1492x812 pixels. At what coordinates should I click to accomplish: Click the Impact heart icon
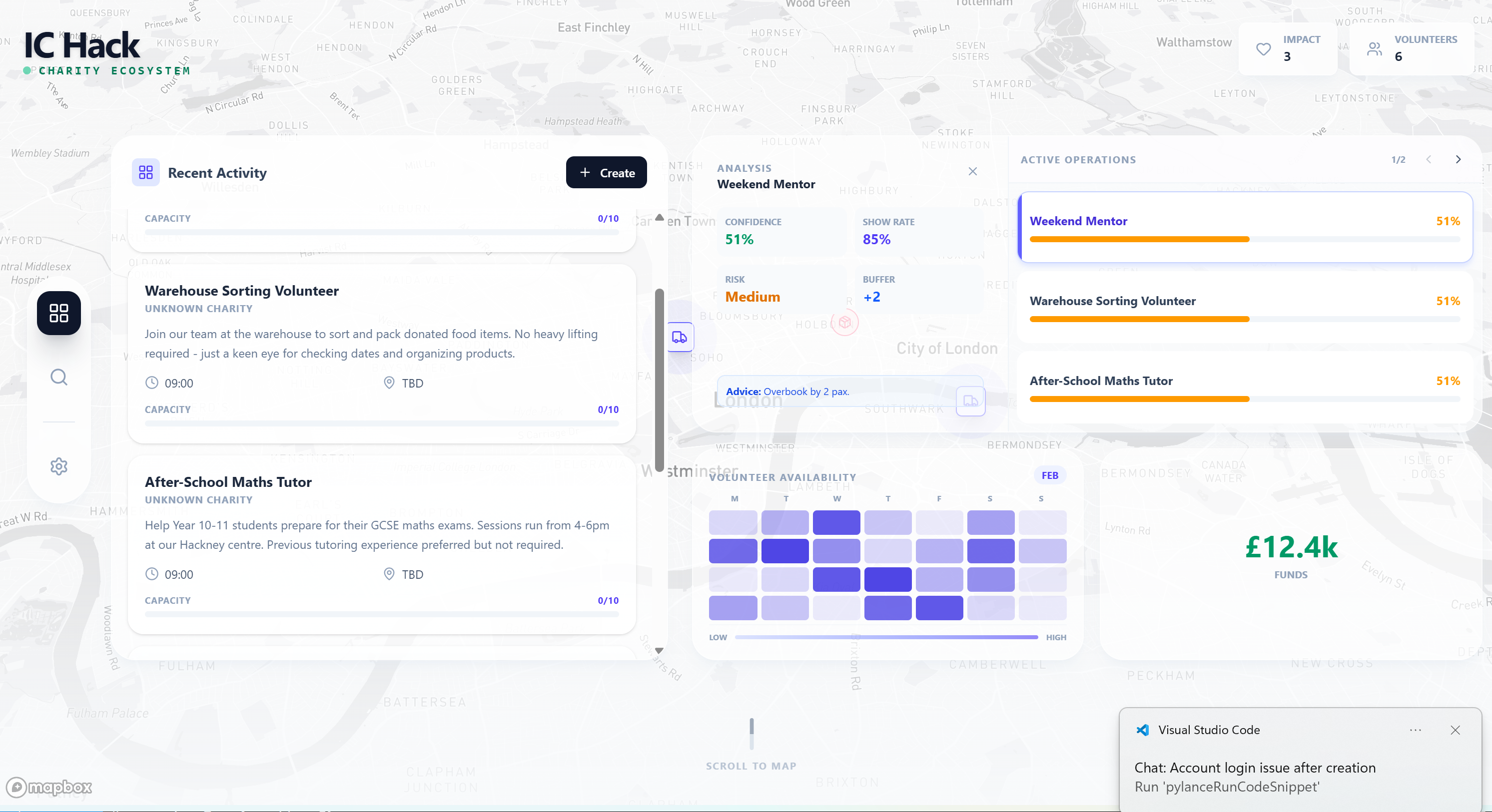pyautogui.click(x=1263, y=49)
